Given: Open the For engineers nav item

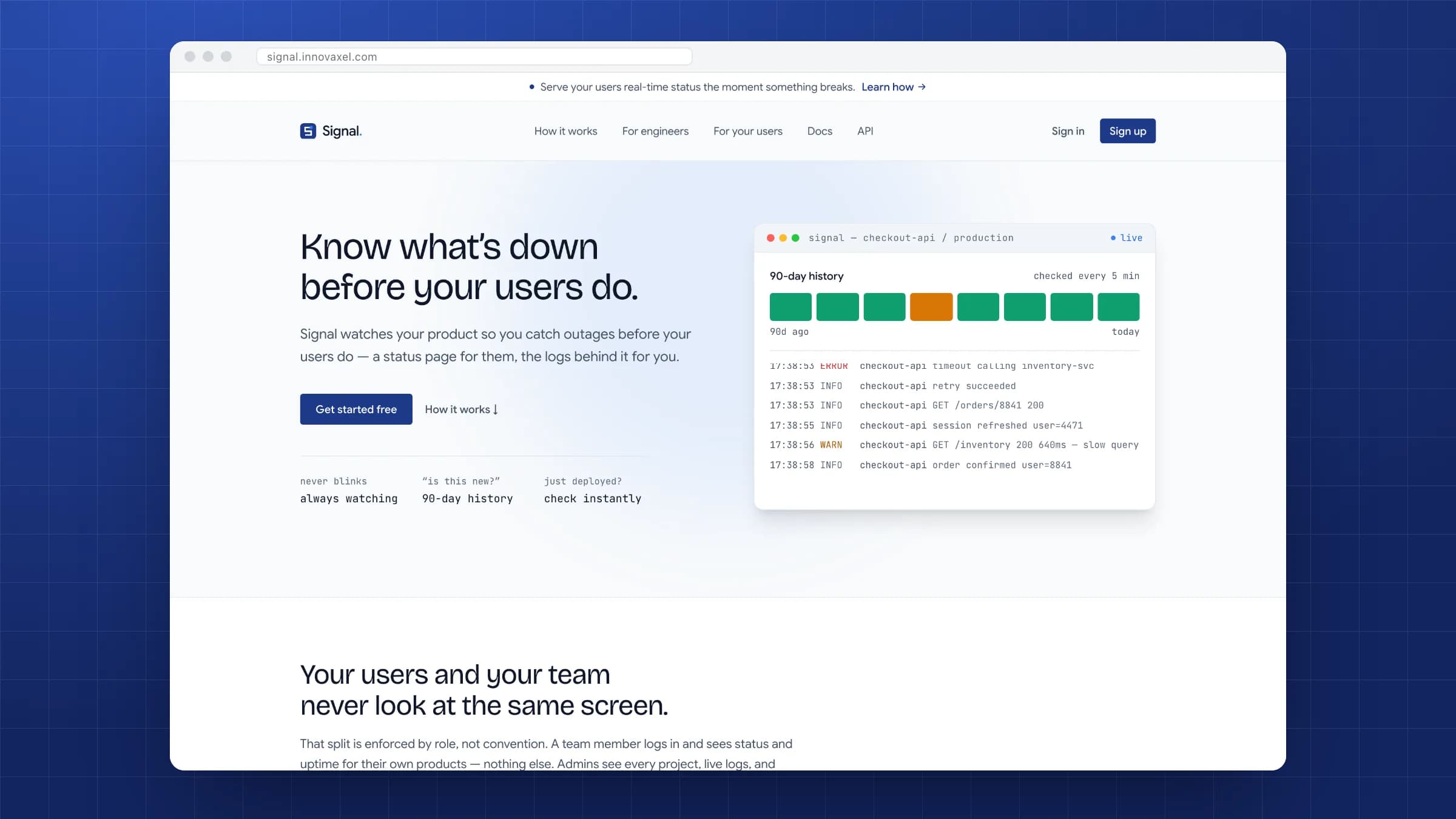Looking at the screenshot, I should pos(655,131).
